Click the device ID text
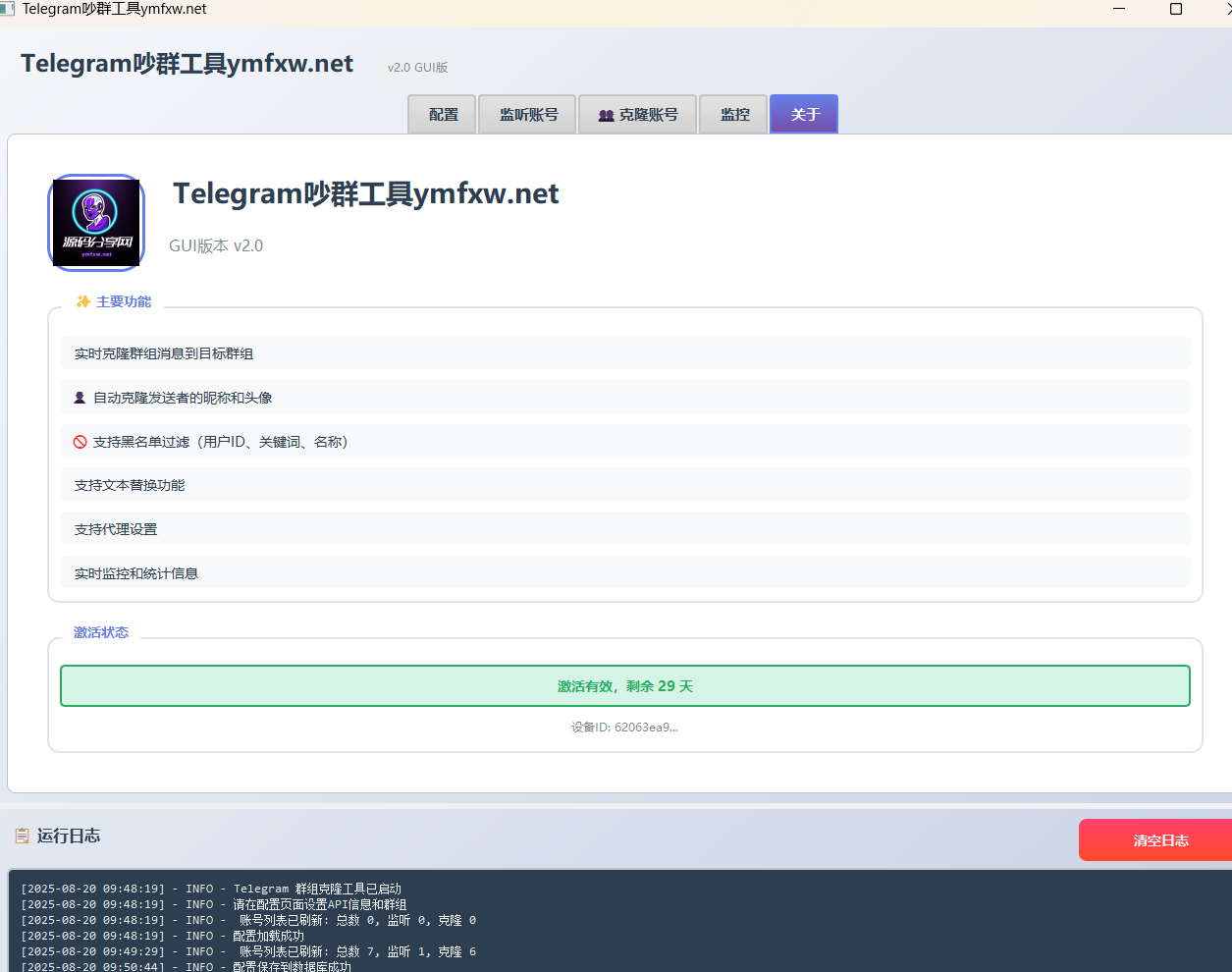 [624, 728]
